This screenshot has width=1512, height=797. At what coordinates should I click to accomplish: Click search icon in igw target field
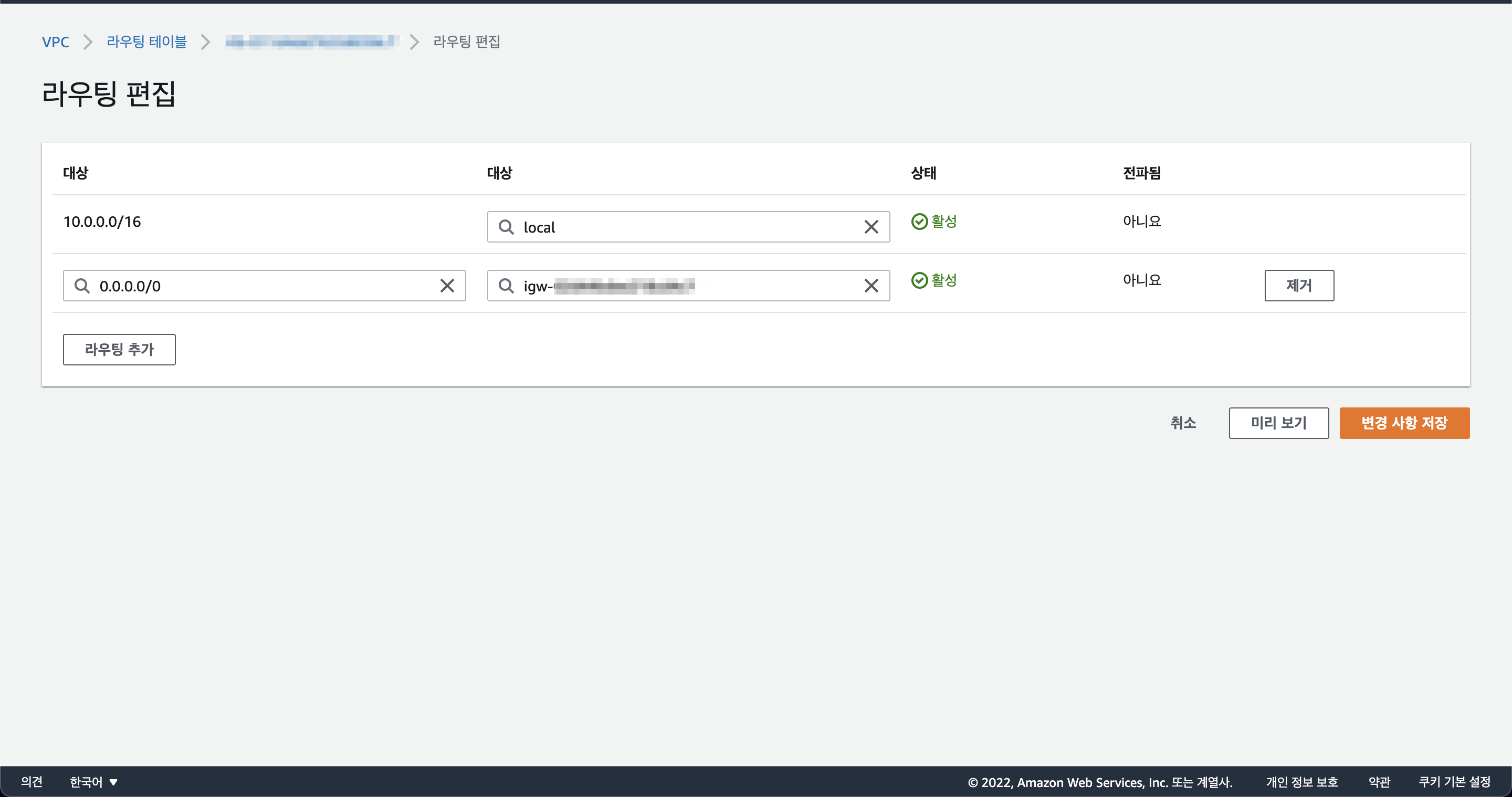tap(506, 286)
